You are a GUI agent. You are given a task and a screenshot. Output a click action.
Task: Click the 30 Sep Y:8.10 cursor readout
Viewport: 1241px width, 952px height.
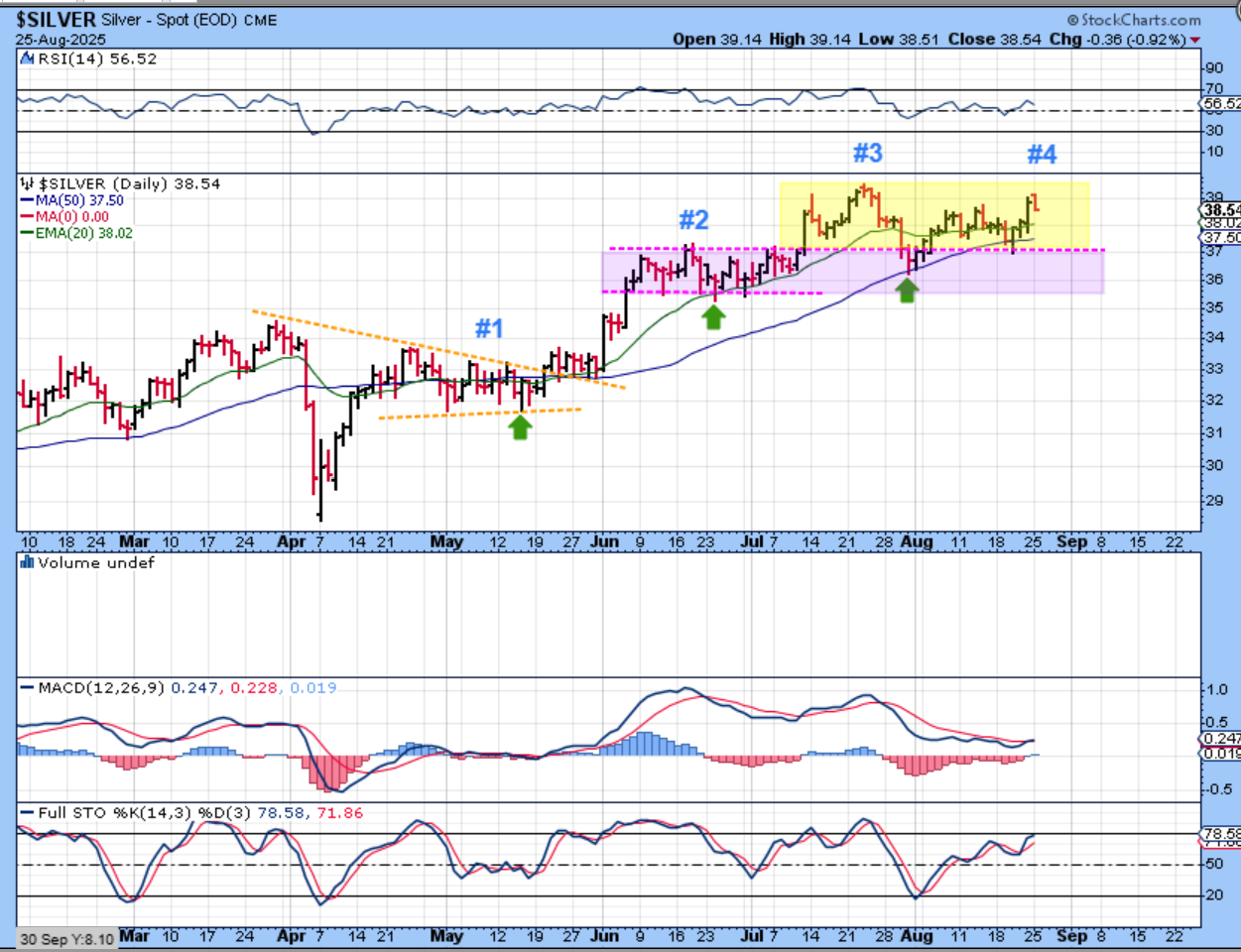[x=65, y=938]
